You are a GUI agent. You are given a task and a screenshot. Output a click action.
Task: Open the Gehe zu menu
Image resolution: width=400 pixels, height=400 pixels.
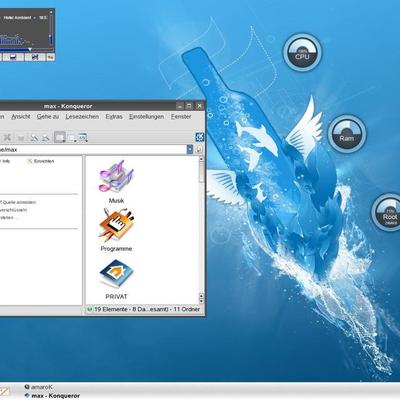click(48, 117)
